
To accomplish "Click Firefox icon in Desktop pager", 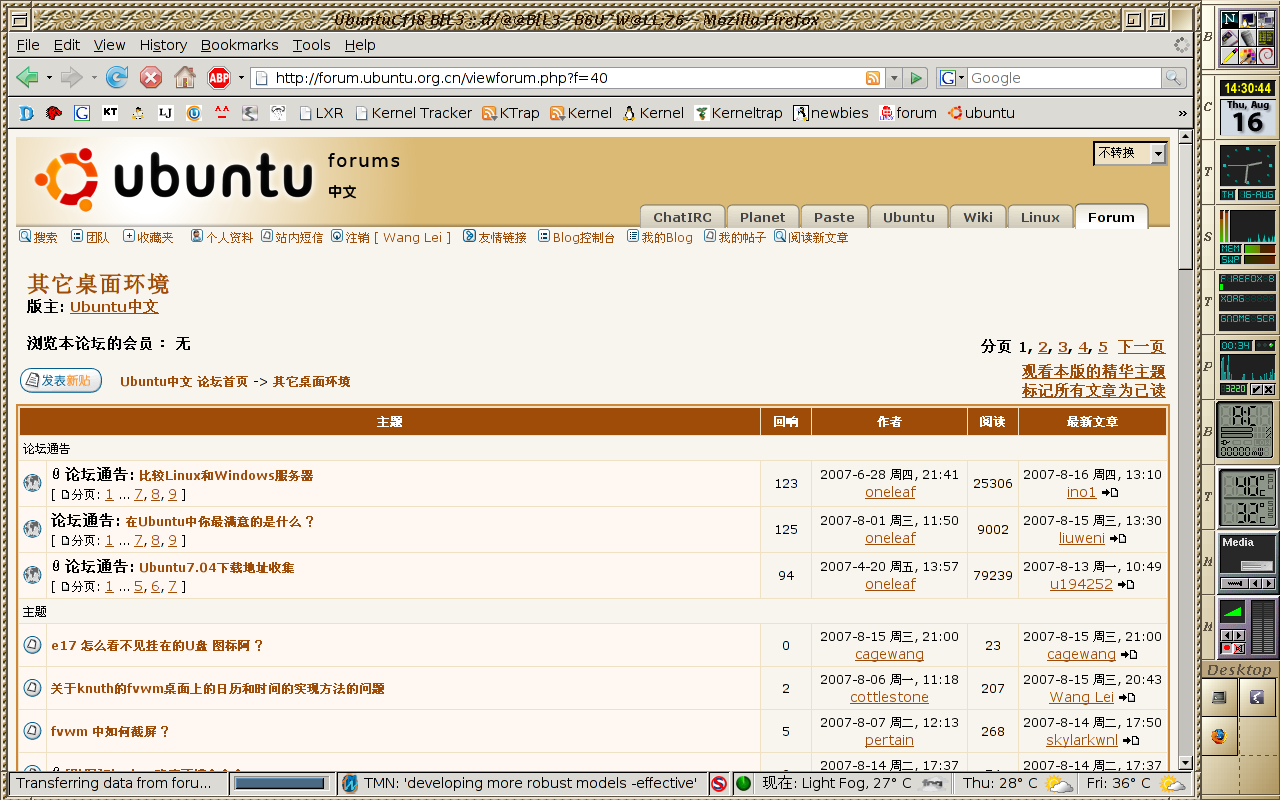I will (x=1219, y=736).
